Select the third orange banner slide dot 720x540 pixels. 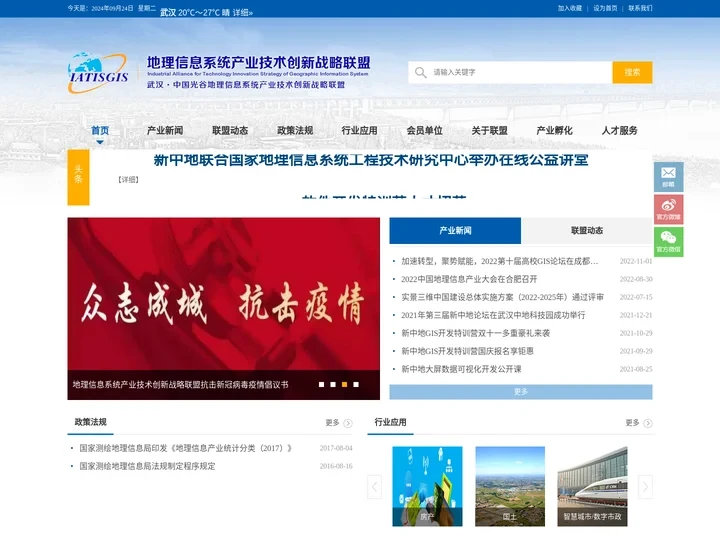click(344, 384)
